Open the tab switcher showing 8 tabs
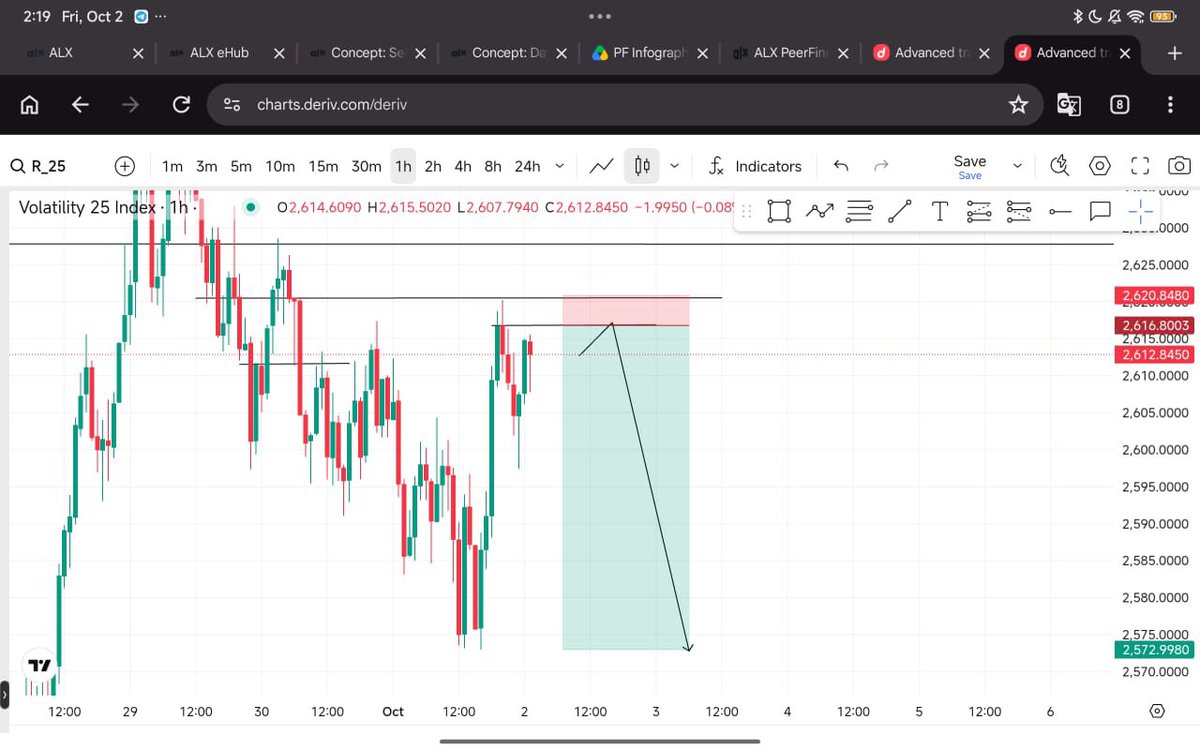This screenshot has height=750, width=1200. 1120,104
